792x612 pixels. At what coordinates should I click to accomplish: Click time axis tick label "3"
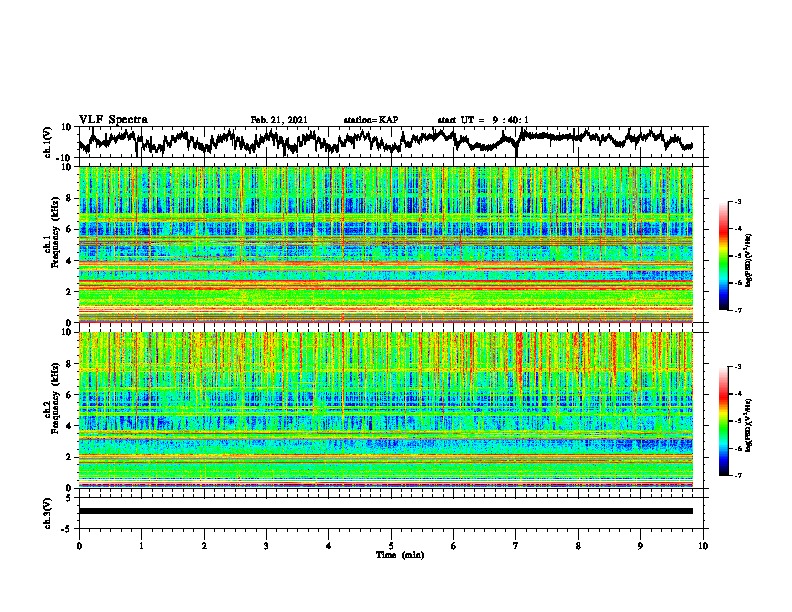pos(266,546)
